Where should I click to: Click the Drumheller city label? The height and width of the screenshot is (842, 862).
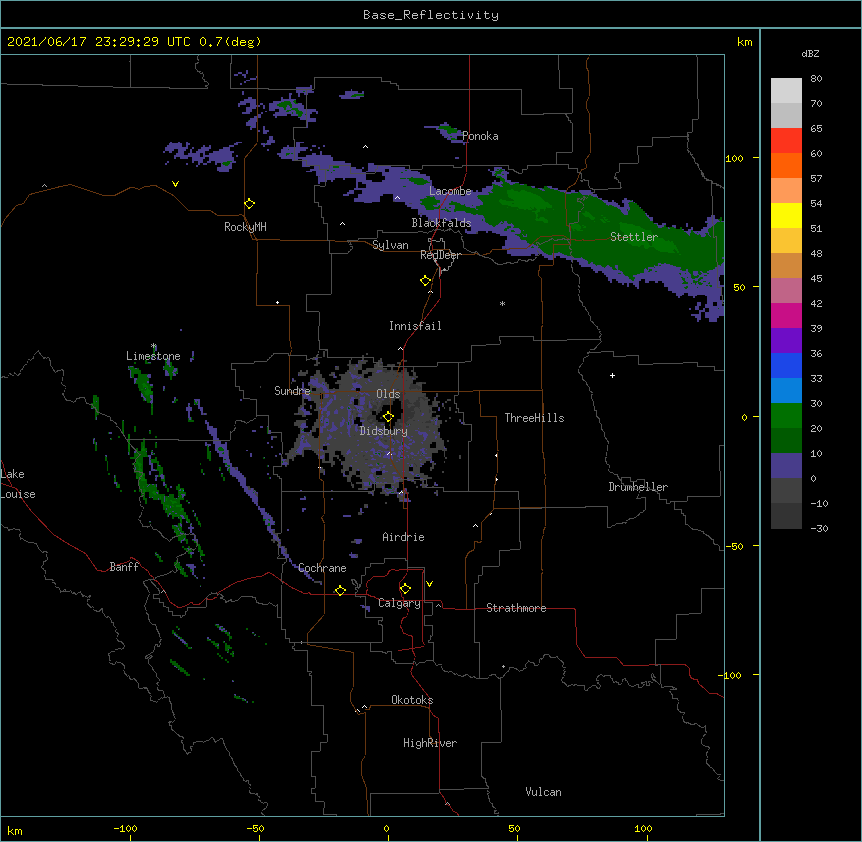click(638, 487)
